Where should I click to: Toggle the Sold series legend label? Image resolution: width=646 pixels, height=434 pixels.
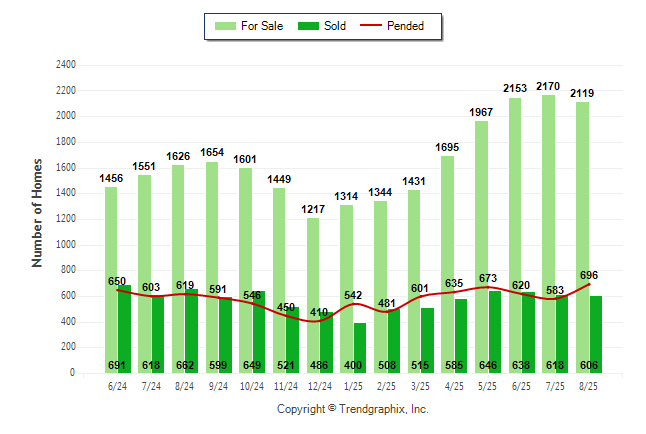(335, 26)
